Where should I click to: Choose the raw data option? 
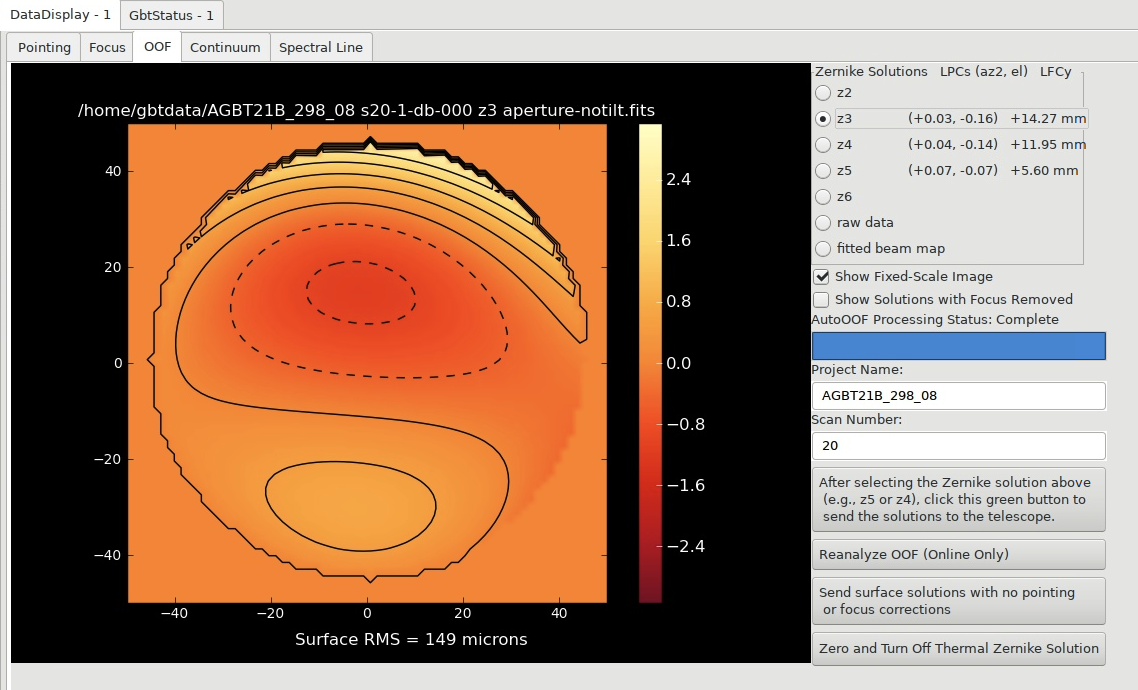tap(823, 223)
